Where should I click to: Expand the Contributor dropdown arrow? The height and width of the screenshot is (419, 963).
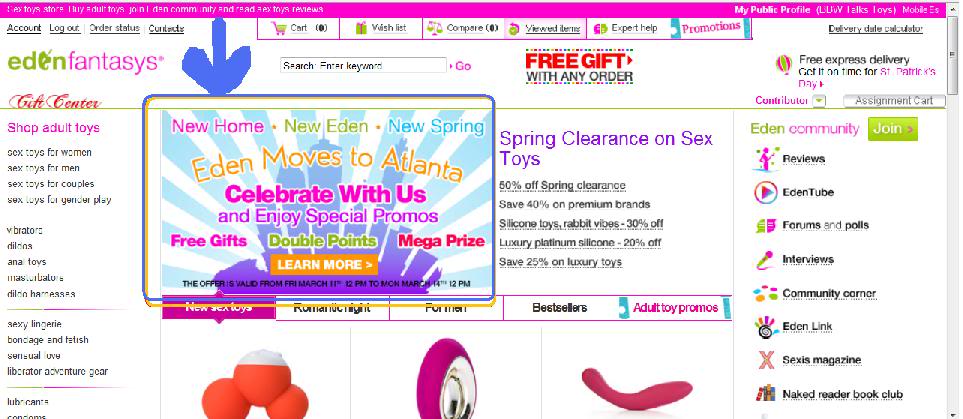point(820,101)
